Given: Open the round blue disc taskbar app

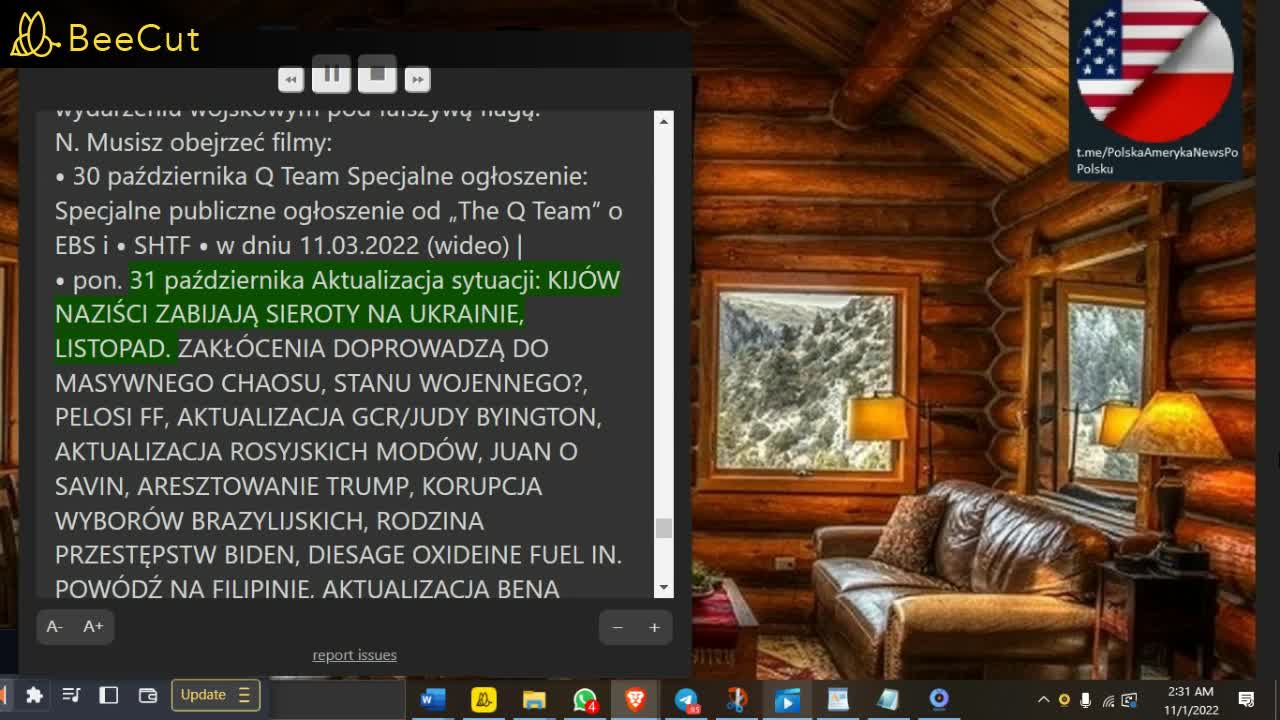Looking at the screenshot, I should (939, 699).
